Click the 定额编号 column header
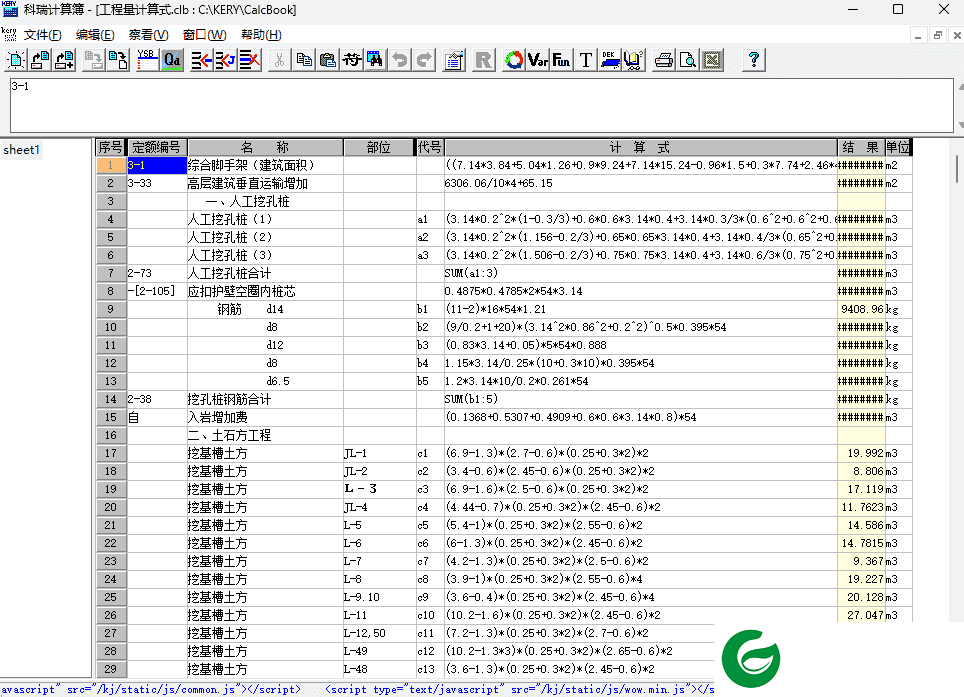The image size is (964, 697). (x=157, y=148)
